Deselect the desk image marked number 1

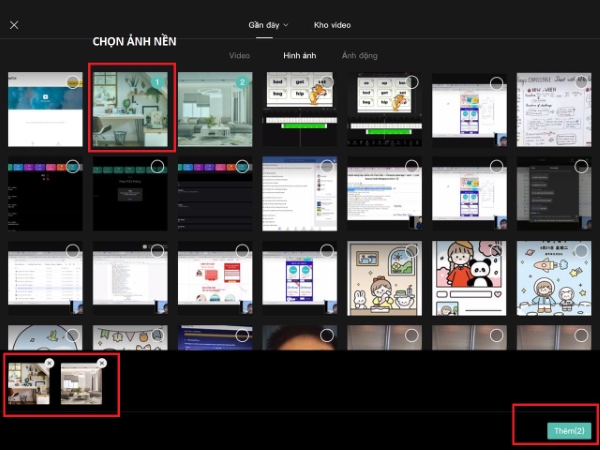157,82
